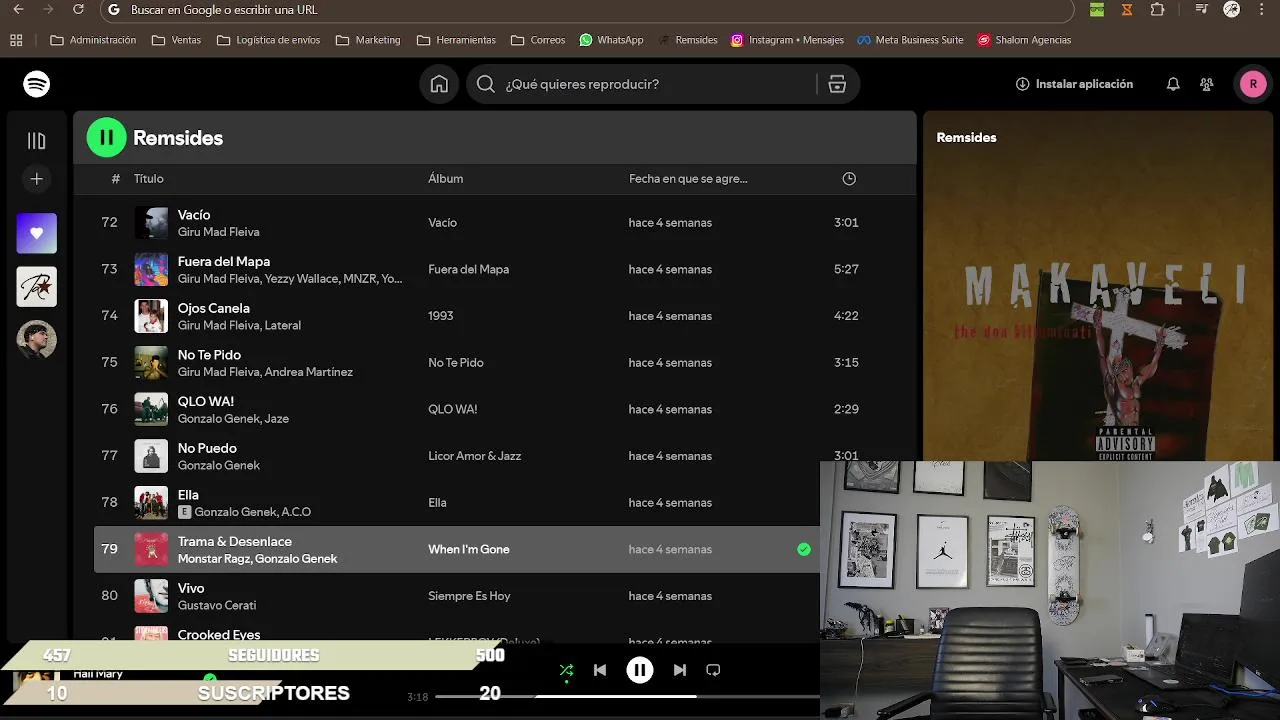Open Liked Songs in sidebar

click(37, 233)
